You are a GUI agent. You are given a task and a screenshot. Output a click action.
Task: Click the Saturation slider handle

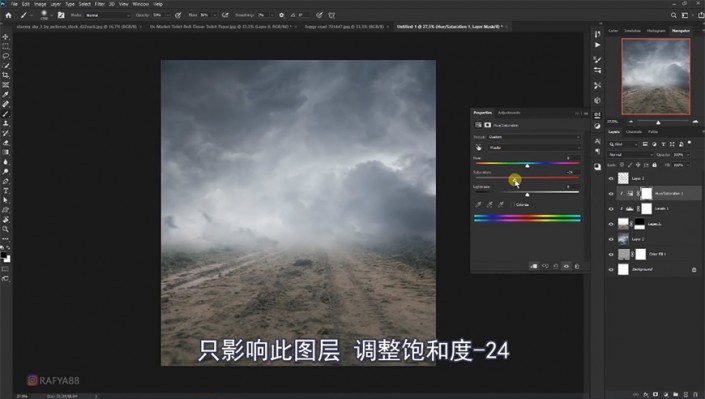pyautogui.click(x=515, y=180)
